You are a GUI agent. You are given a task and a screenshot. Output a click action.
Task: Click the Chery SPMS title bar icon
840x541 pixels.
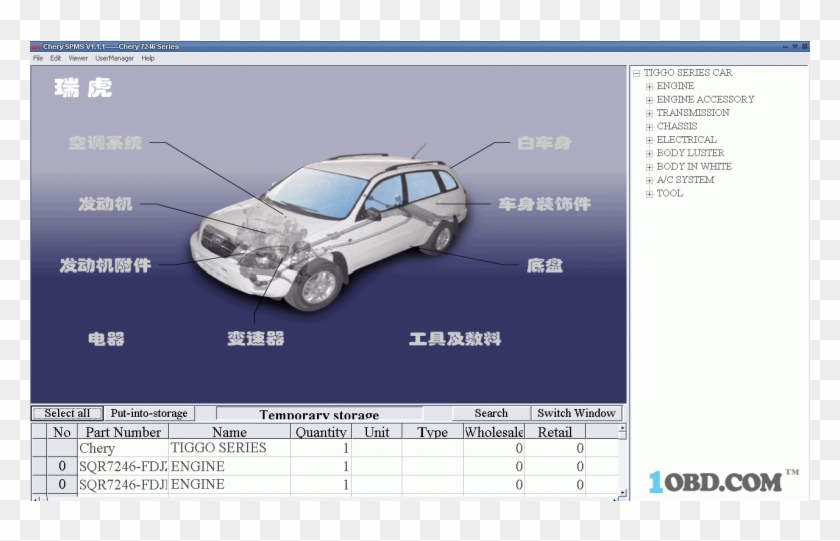click(x=36, y=47)
